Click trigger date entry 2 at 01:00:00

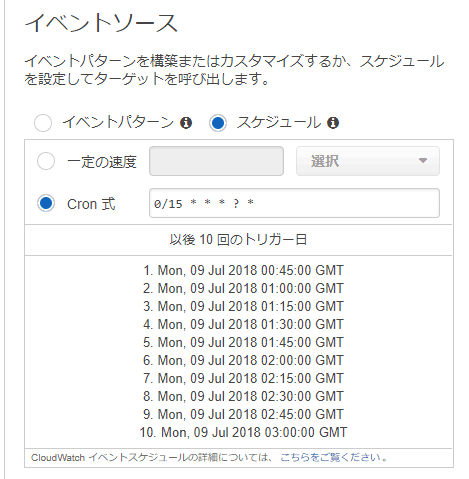pyautogui.click(x=243, y=288)
